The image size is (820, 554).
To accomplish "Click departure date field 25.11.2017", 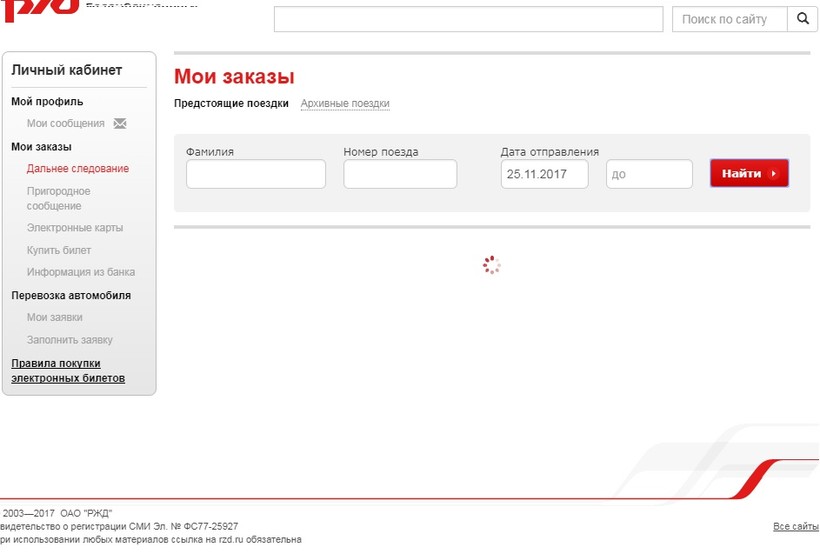I will (x=544, y=174).
